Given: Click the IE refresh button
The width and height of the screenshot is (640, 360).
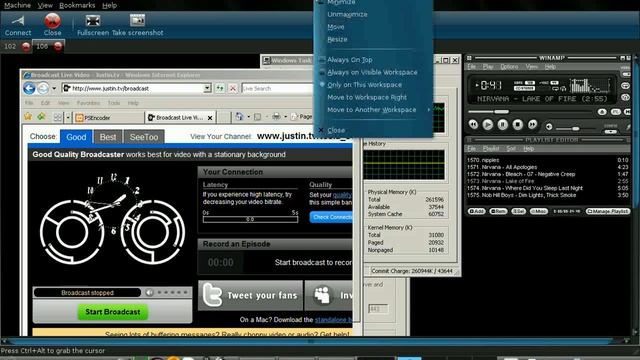Looking at the screenshot, I should [220, 88].
